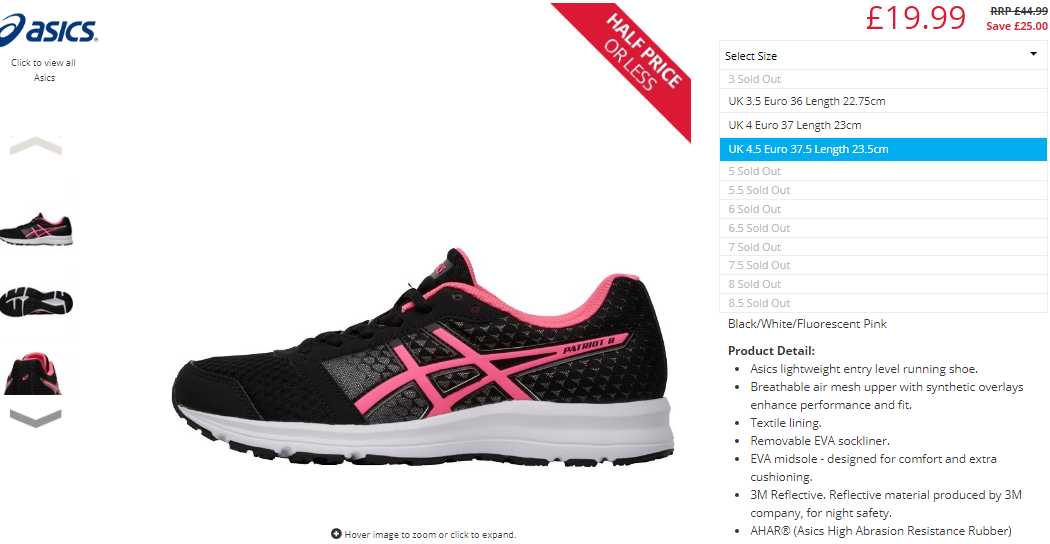Select the side view shoe thumbnail

tap(36, 230)
